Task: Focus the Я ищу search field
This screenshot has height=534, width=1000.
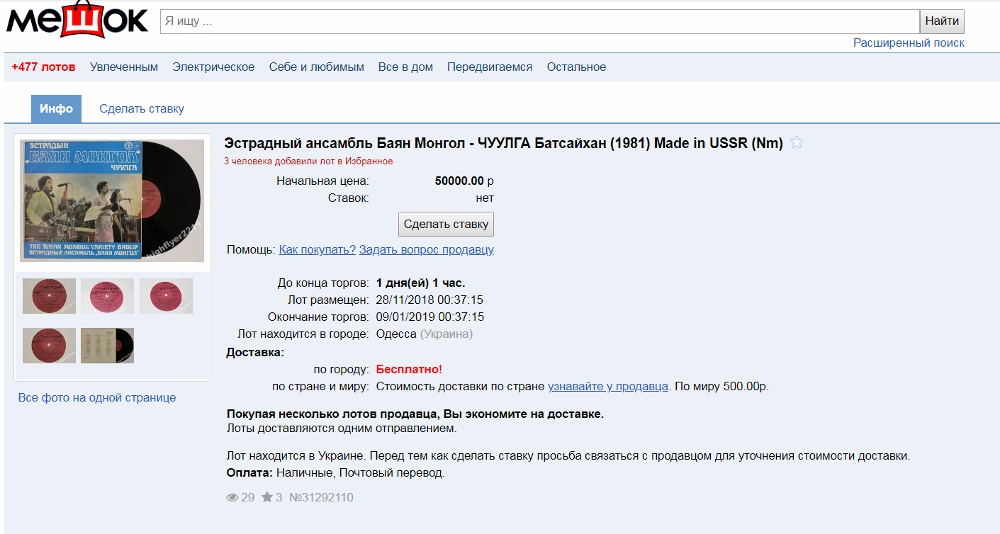Action: point(538,21)
